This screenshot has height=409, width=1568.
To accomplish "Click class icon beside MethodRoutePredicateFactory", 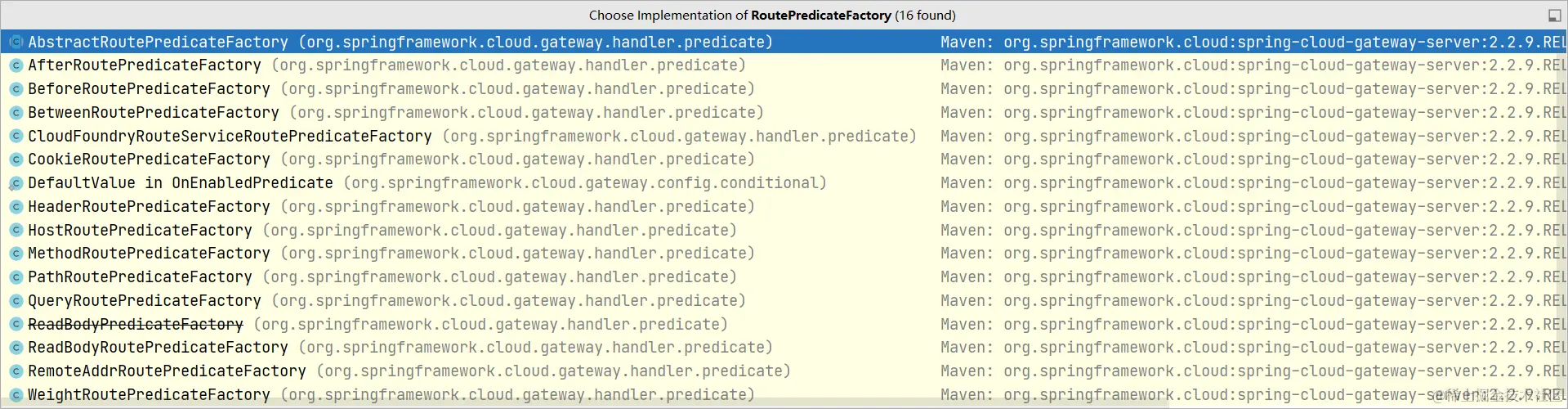I will [x=16, y=254].
